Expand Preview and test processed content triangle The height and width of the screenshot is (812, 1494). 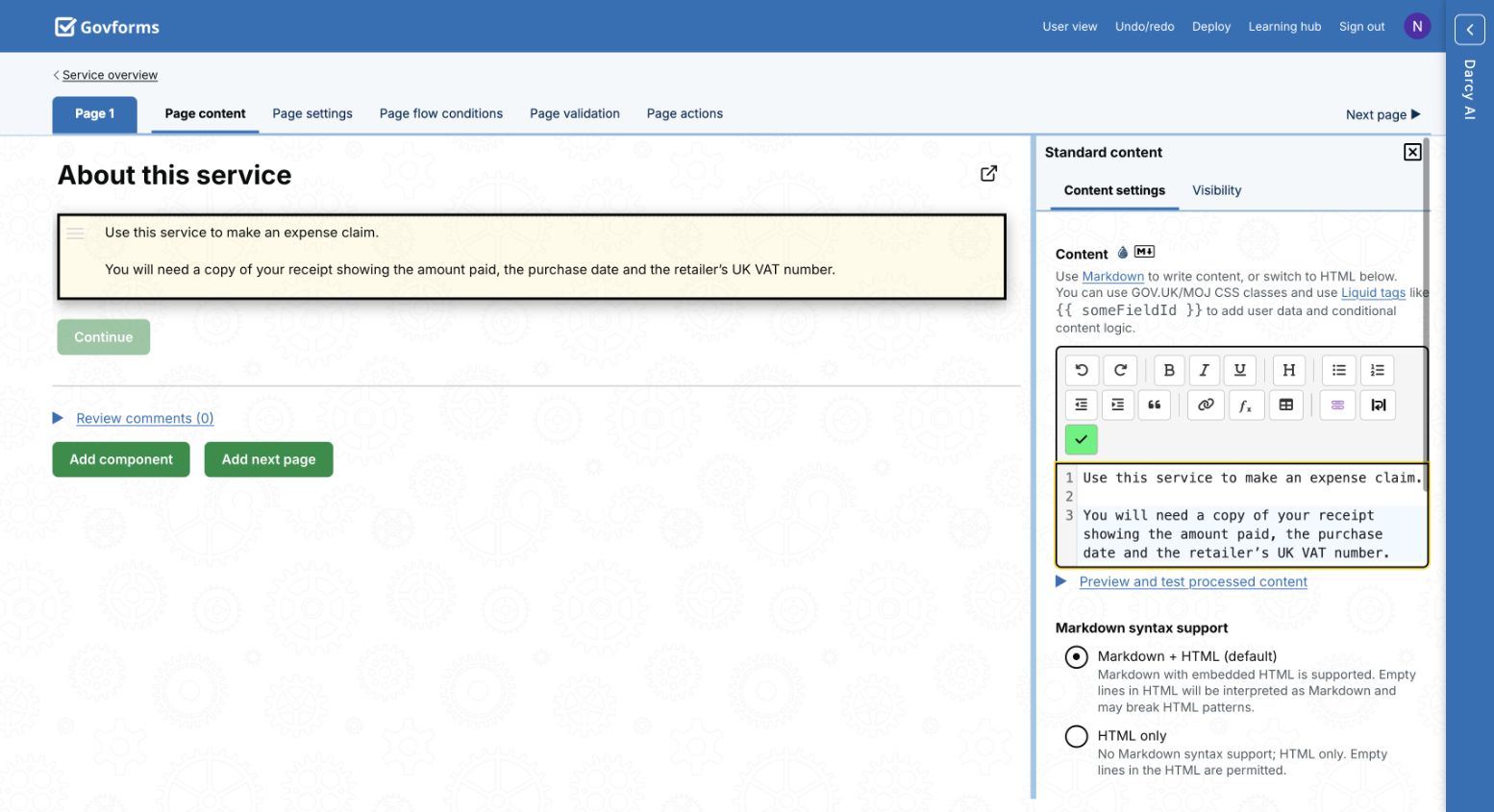1061,581
